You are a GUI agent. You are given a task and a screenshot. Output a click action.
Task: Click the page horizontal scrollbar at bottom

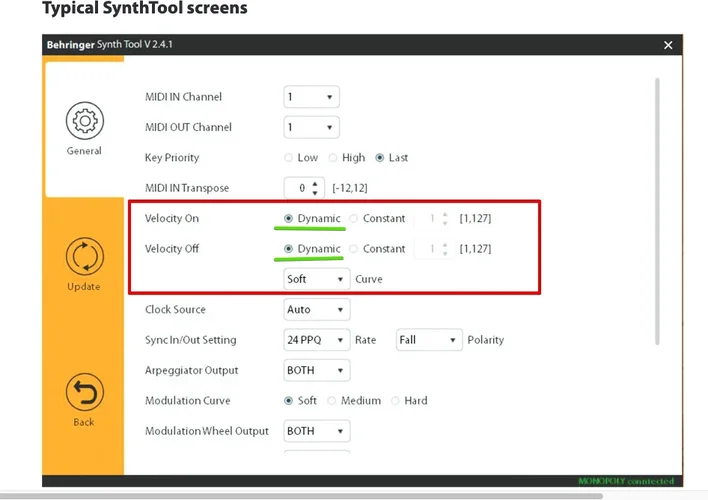coord(302,496)
